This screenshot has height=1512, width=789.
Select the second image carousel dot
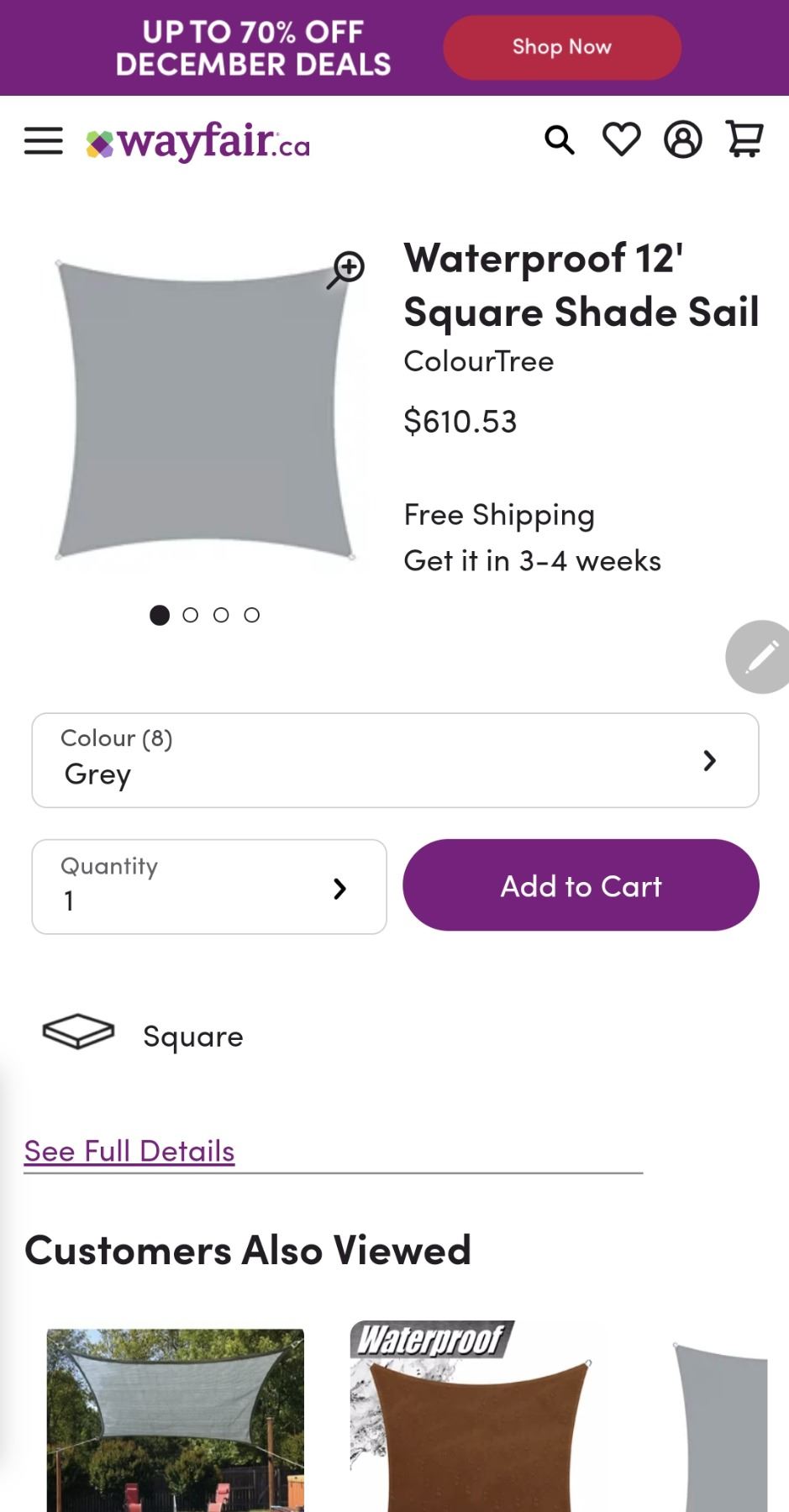191,616
